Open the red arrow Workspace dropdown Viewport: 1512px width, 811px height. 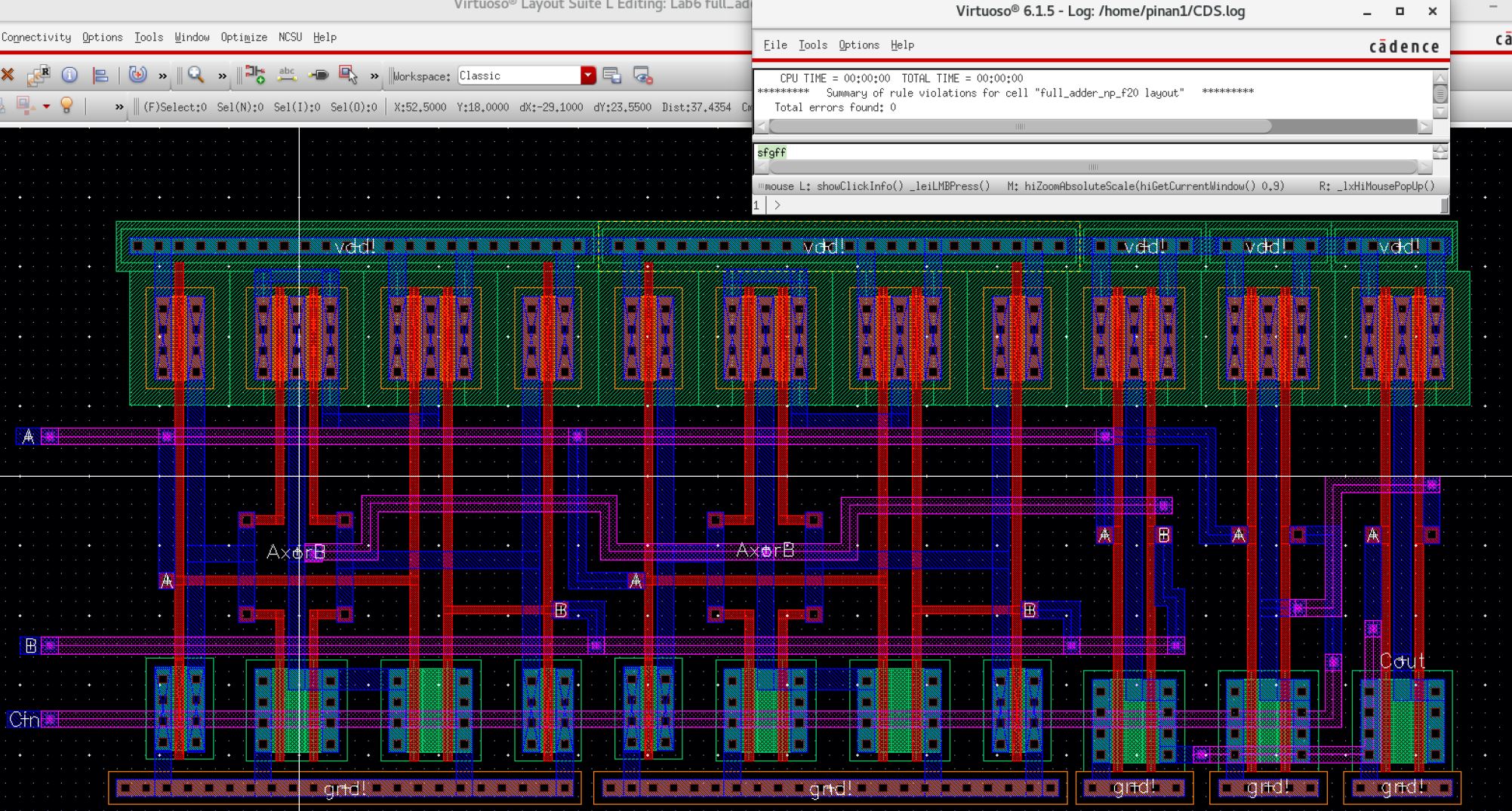pos(588,75)
